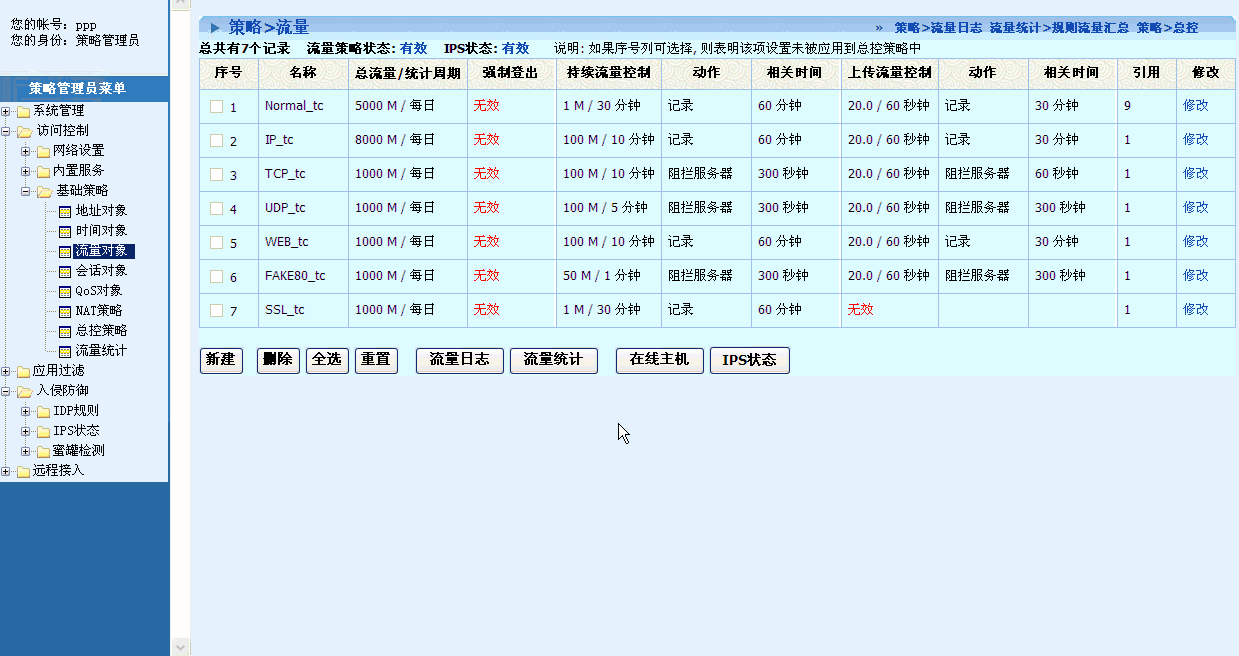Click the icon beside QoS对象

point(66,291)
